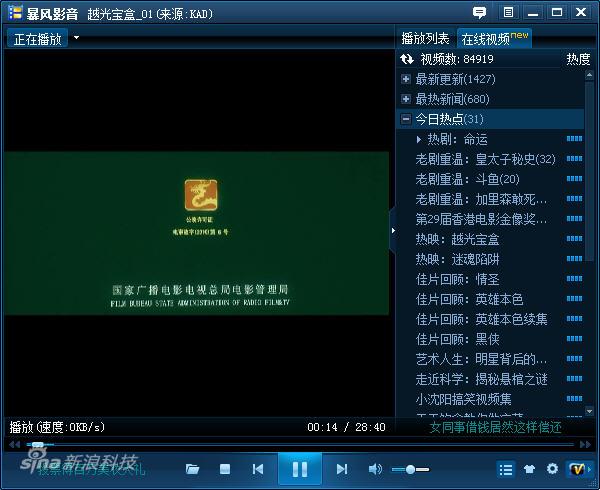Click the seek bar position handle

pyautogui.click(x=38, y=444)
